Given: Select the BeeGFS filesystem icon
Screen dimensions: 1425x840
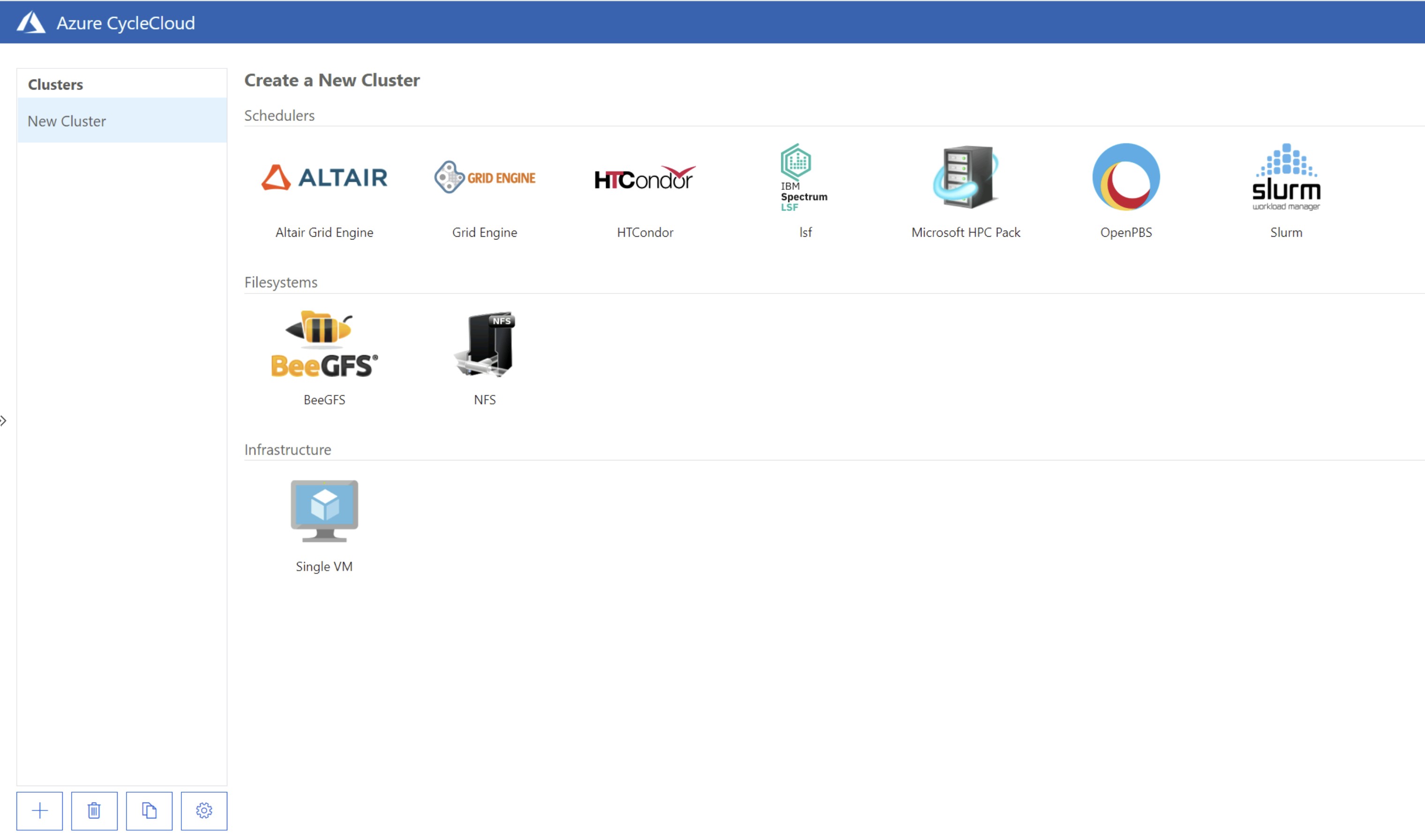Looking at the screenshot, I should (324, 344).
